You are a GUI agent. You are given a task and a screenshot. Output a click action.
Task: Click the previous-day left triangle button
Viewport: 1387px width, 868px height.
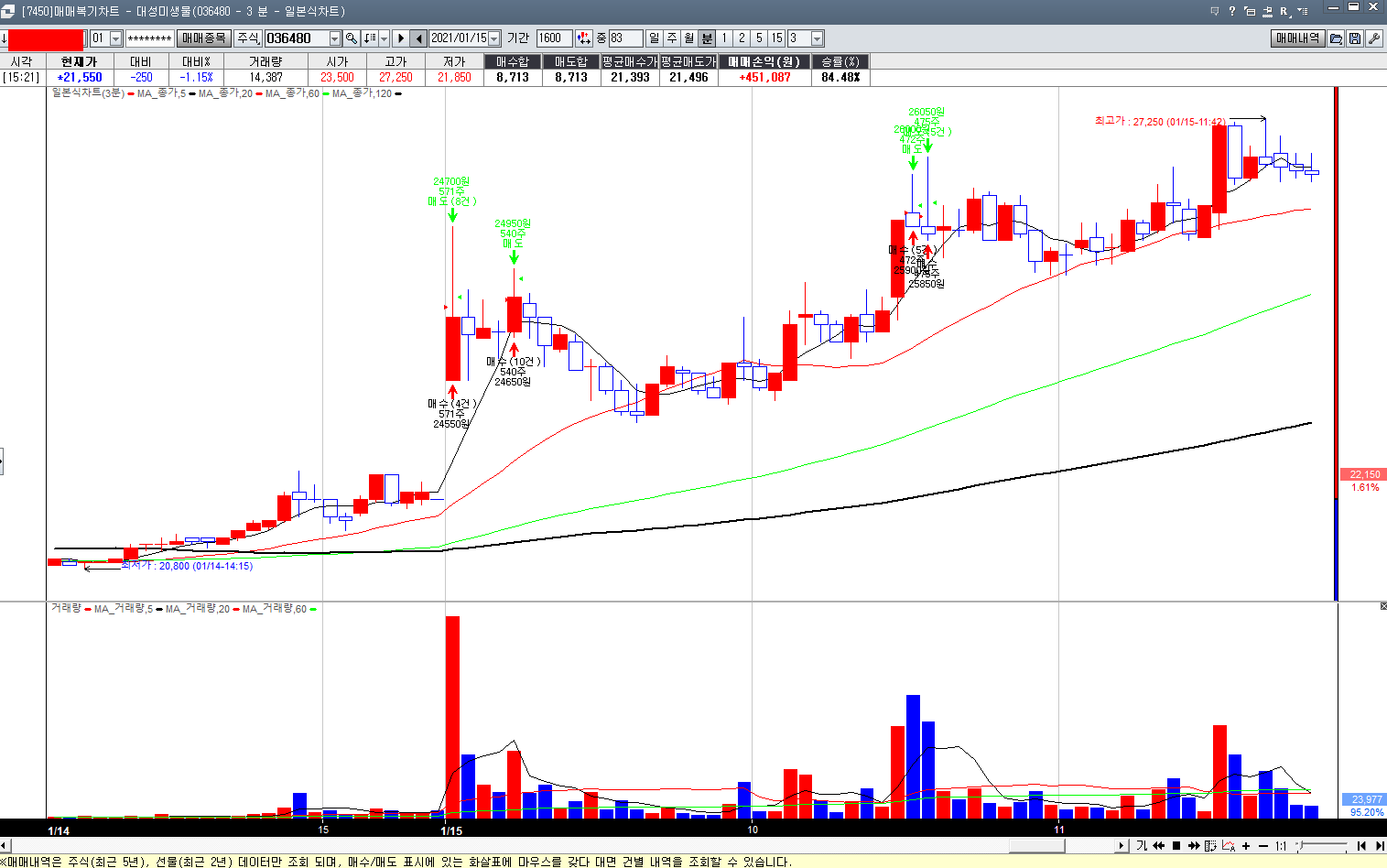click(x=418, y=38)
